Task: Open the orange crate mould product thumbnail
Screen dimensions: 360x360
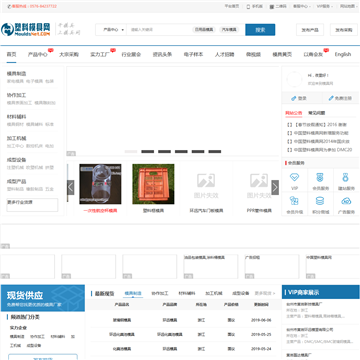Action: 153,184
